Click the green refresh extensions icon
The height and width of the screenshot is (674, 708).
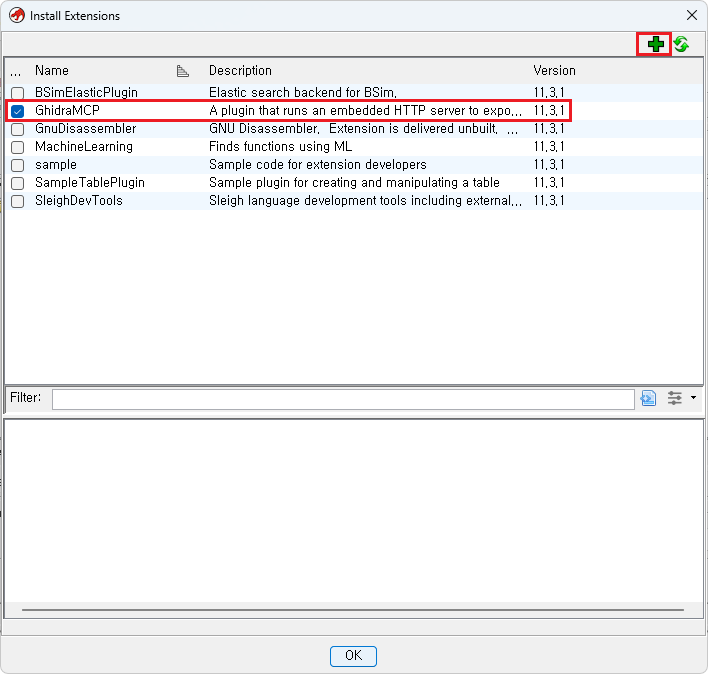[x=681, y=44]
